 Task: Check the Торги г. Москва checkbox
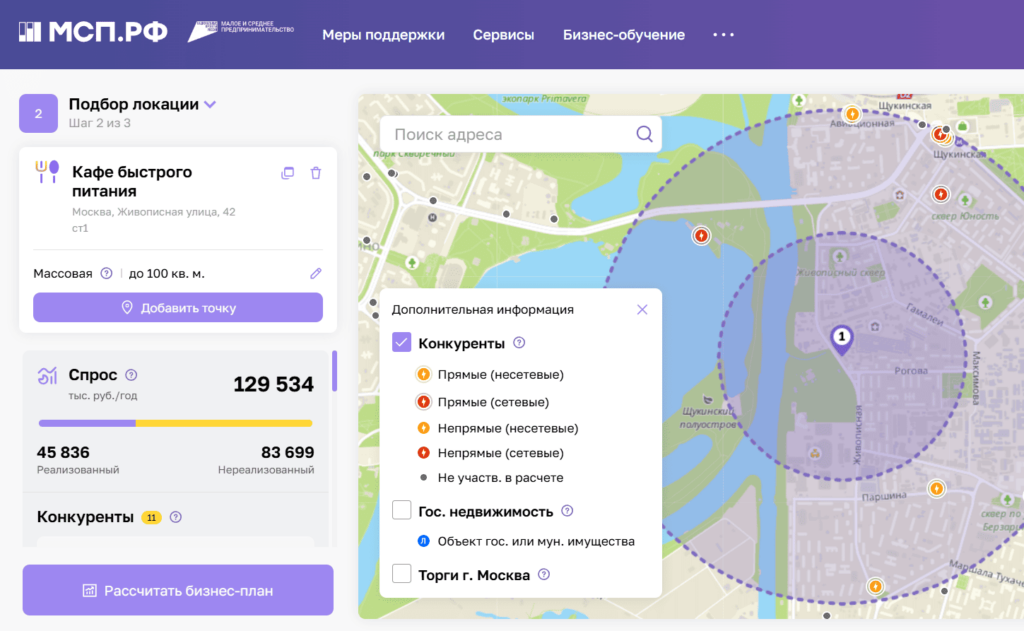[402, 574]
